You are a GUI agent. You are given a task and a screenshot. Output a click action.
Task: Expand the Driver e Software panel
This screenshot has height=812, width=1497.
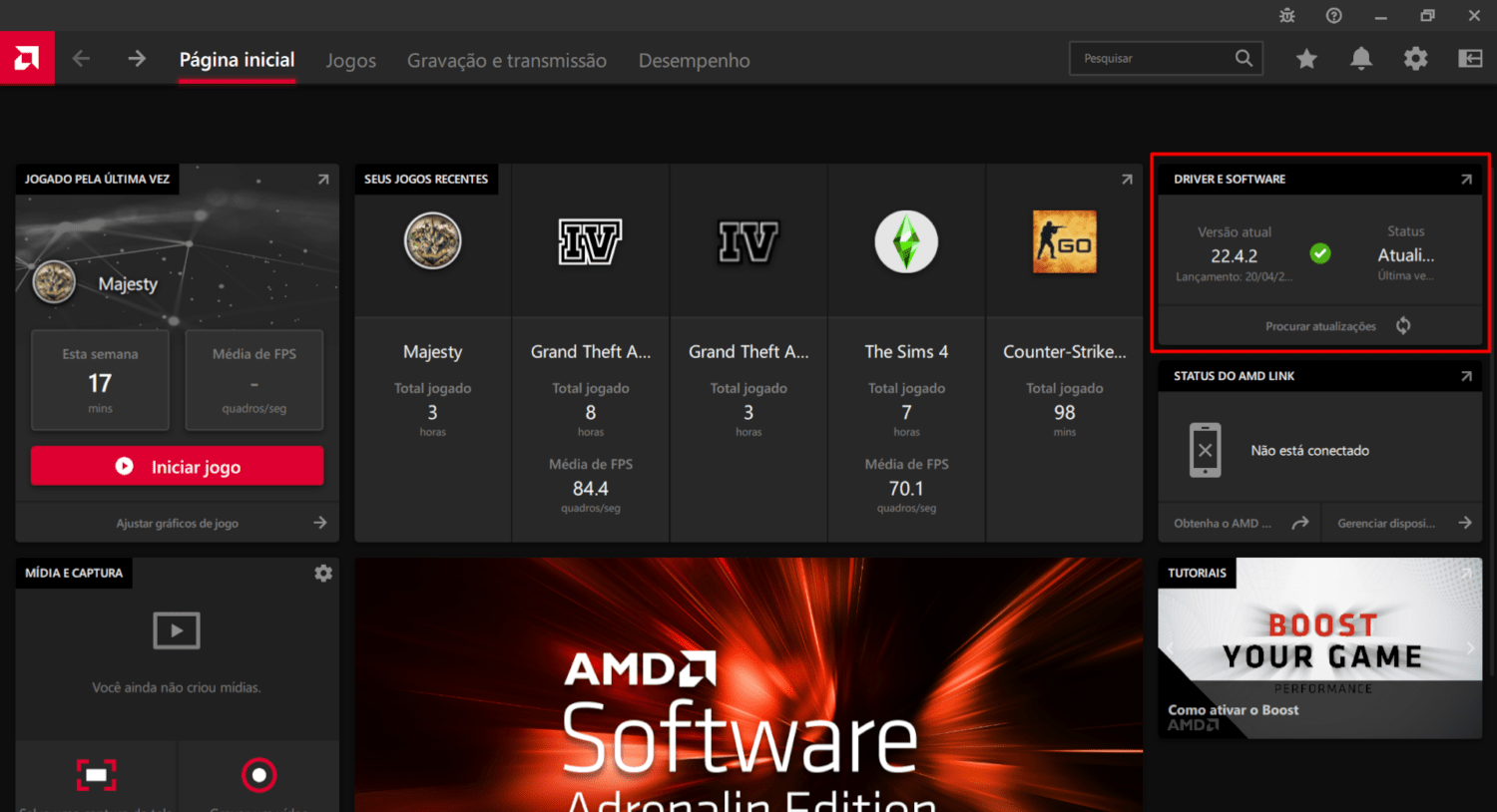[1466, 180]
